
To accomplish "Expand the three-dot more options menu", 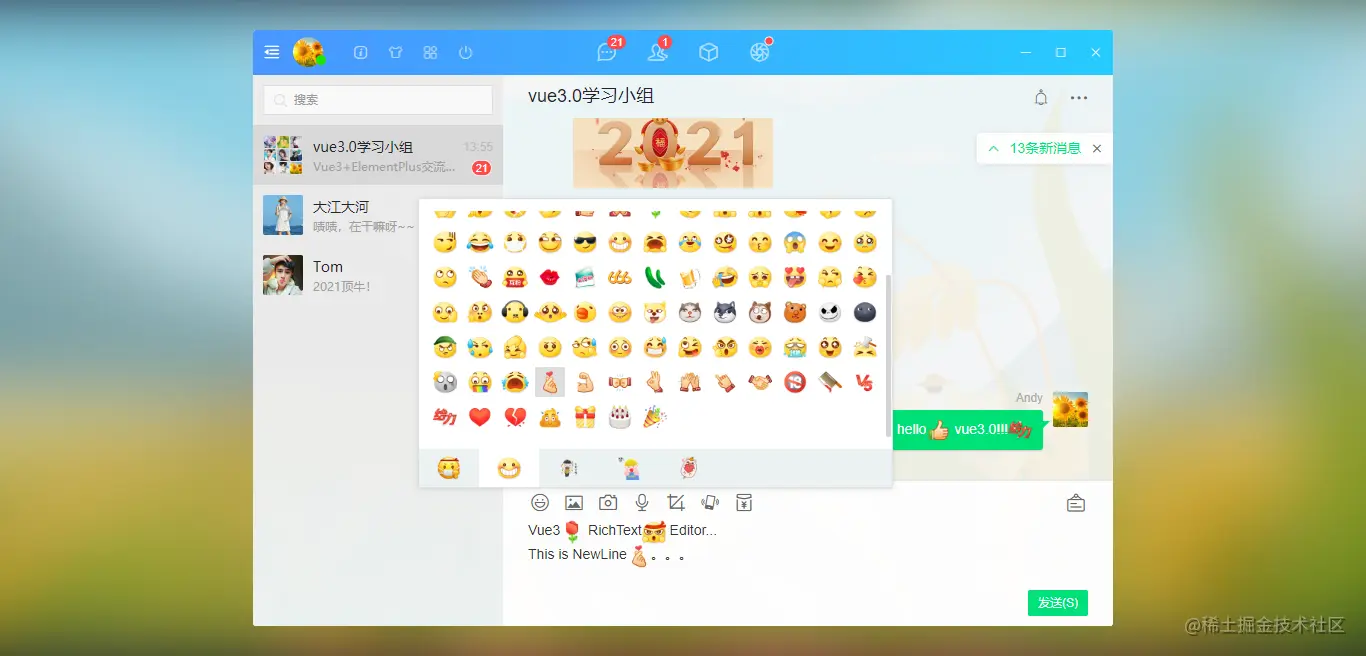I will pyautogui.click(x=1079, y=98).
